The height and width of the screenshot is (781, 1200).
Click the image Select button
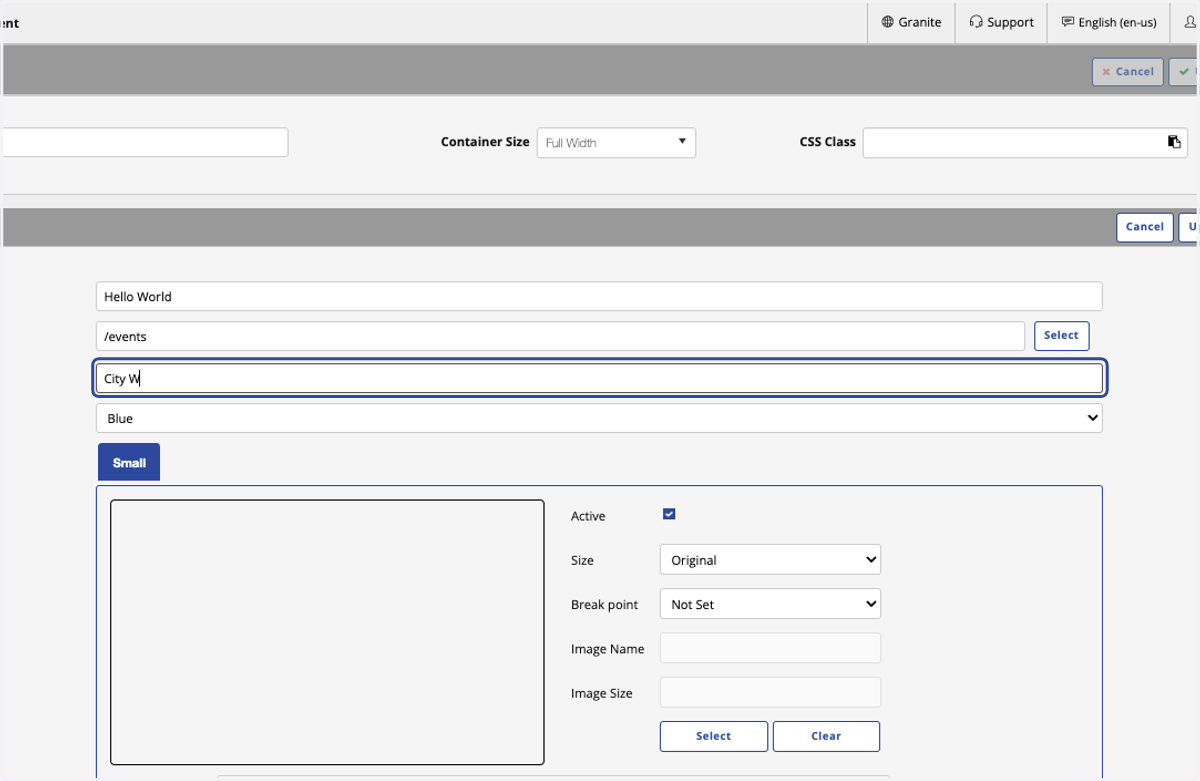[x=714, y=736]
